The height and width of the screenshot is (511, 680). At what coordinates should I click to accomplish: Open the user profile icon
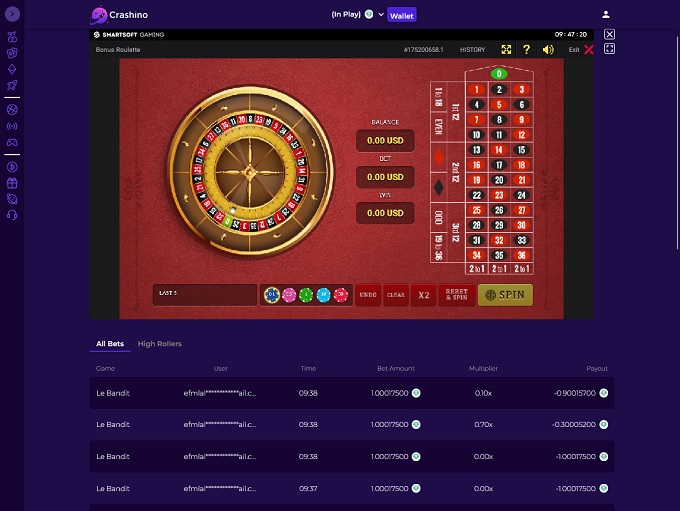click(x=606, y=15)
